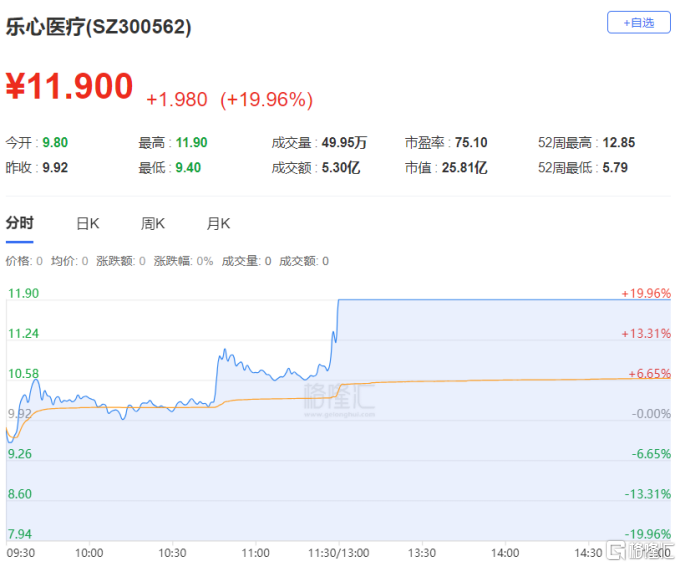Click the 11.24 price level on chart axis
The height and width of the screenshot is (567, 681).
click(x=23, y=333)
